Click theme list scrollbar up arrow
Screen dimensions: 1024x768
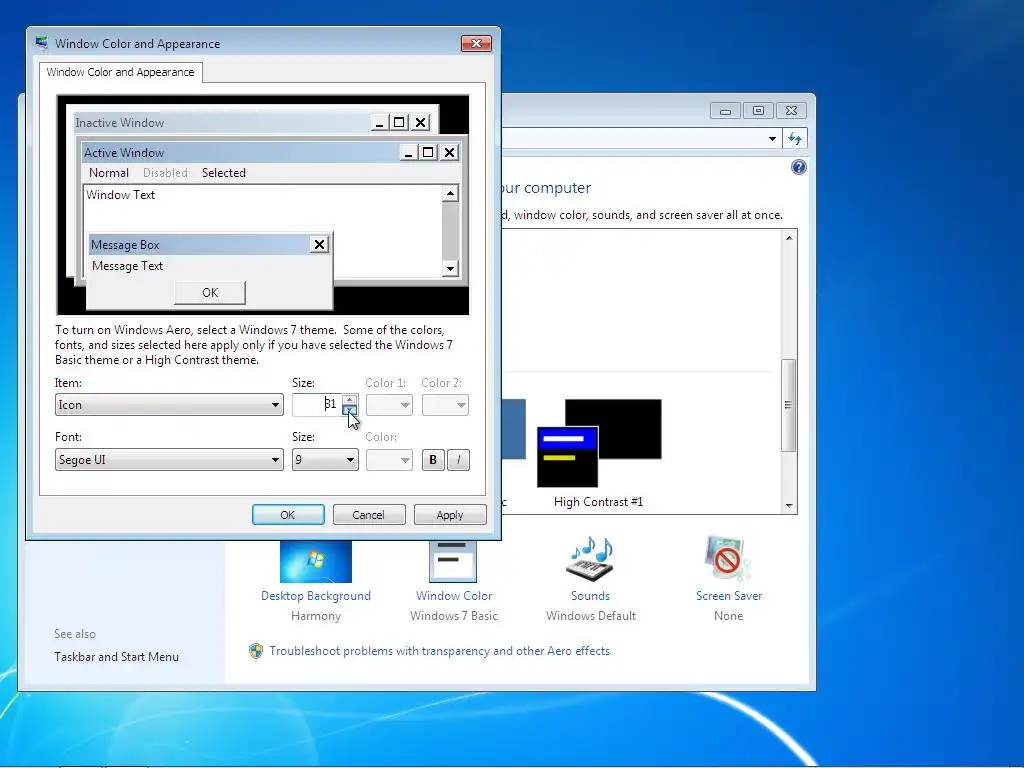click(789, 238)
